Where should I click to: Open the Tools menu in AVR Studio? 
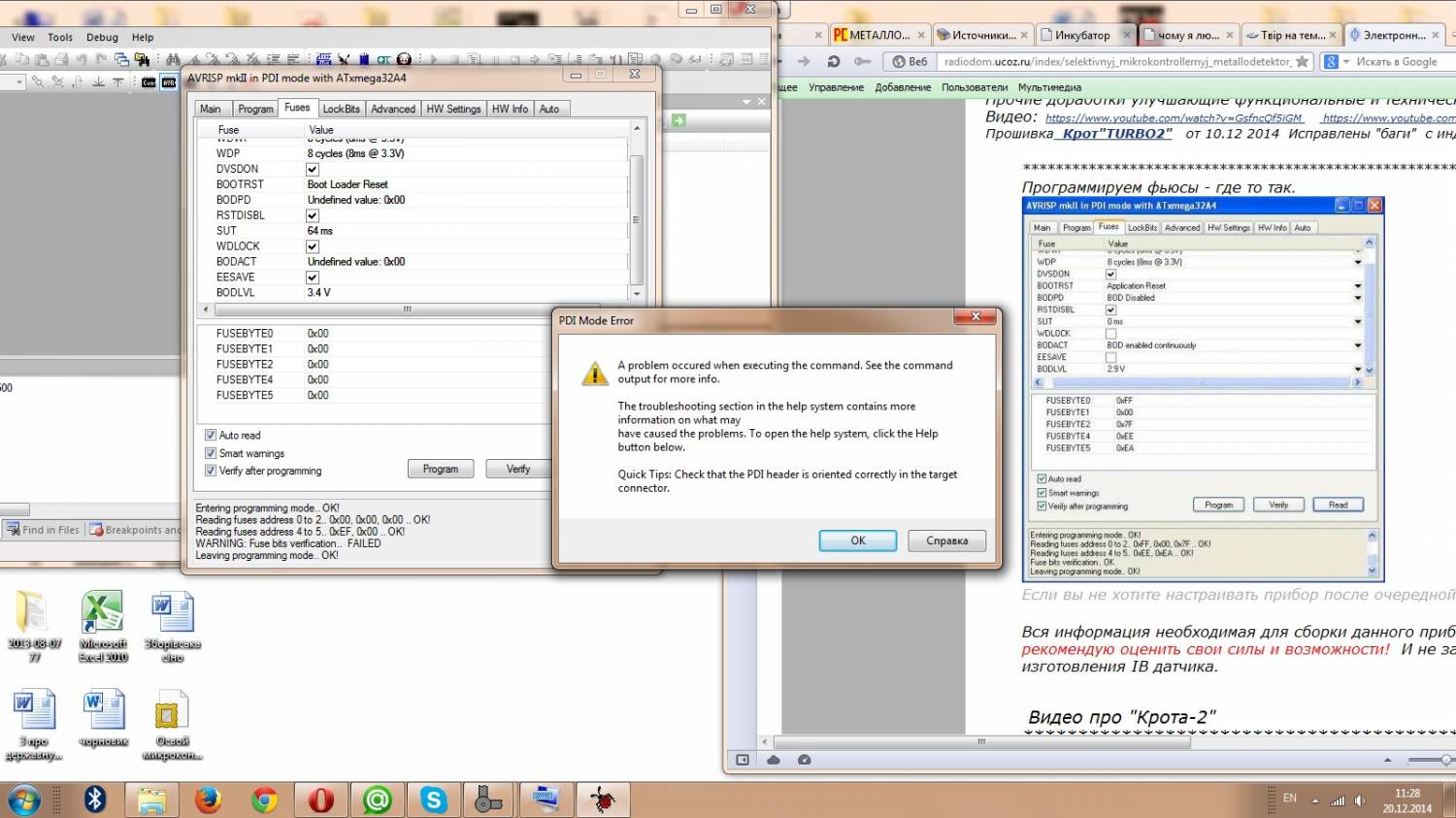pyautogui.click(x=60, y=37)
